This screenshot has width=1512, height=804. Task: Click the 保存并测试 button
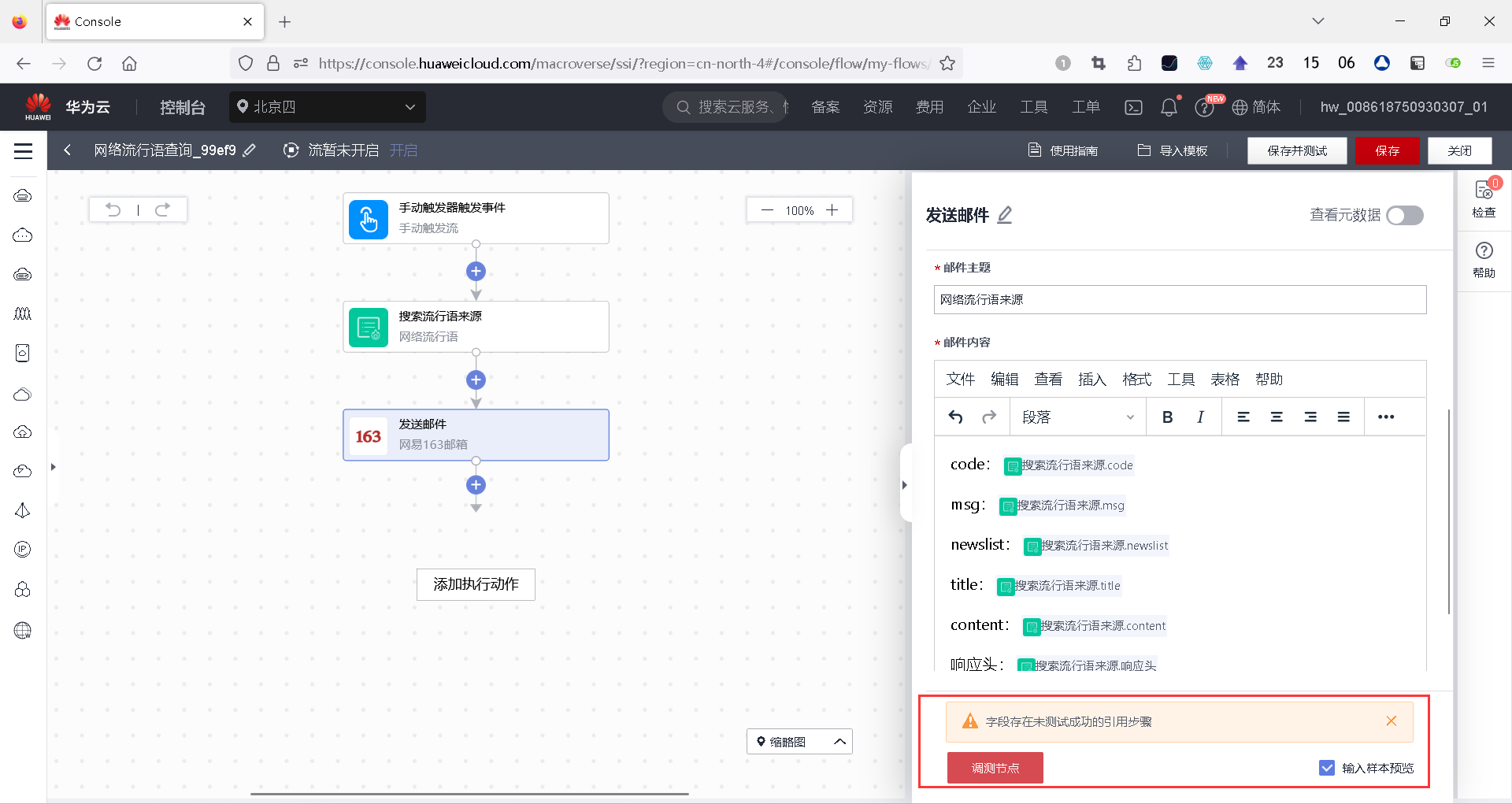click(1297, 150)
